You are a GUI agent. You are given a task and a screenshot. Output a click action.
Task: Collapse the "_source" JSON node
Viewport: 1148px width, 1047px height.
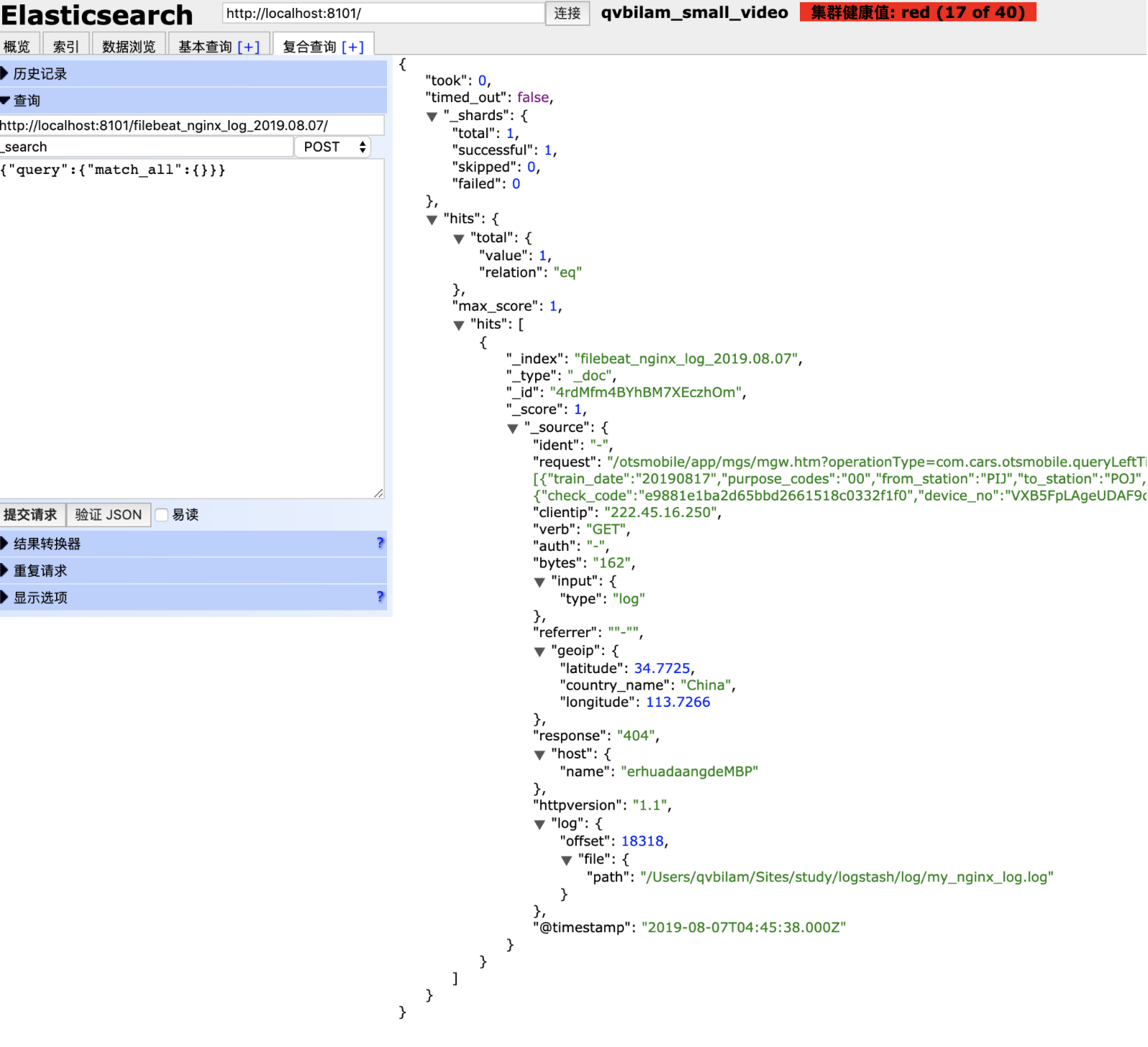(512, 429)
